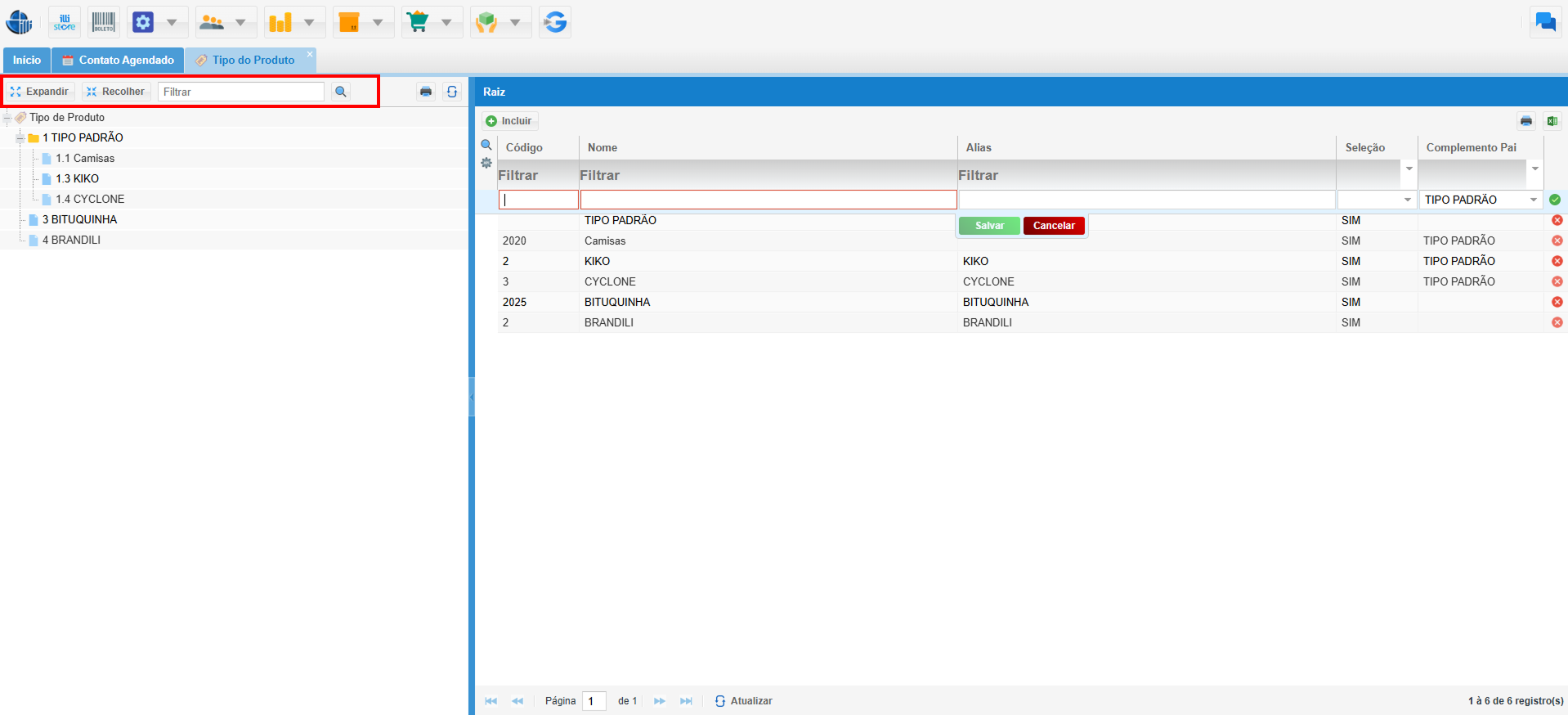Click the Incluir button
Screen dimensions: 1568x715
tap(508, 121)
